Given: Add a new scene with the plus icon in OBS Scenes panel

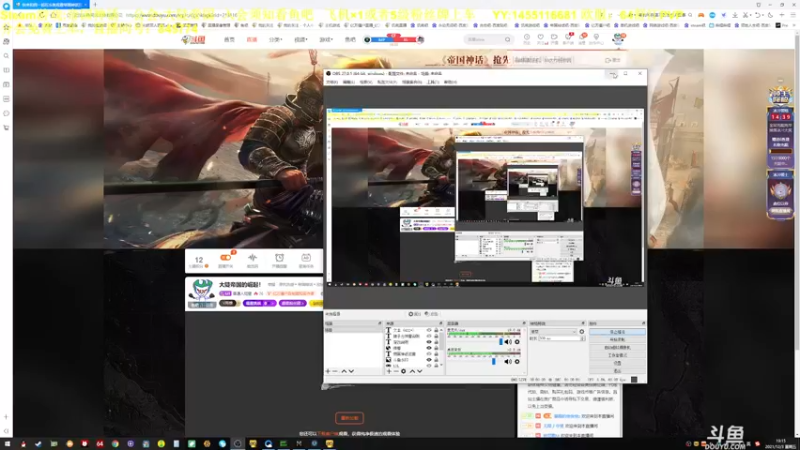Looking at the screenshot, I should pyautogui.click(x=328, y=371).
